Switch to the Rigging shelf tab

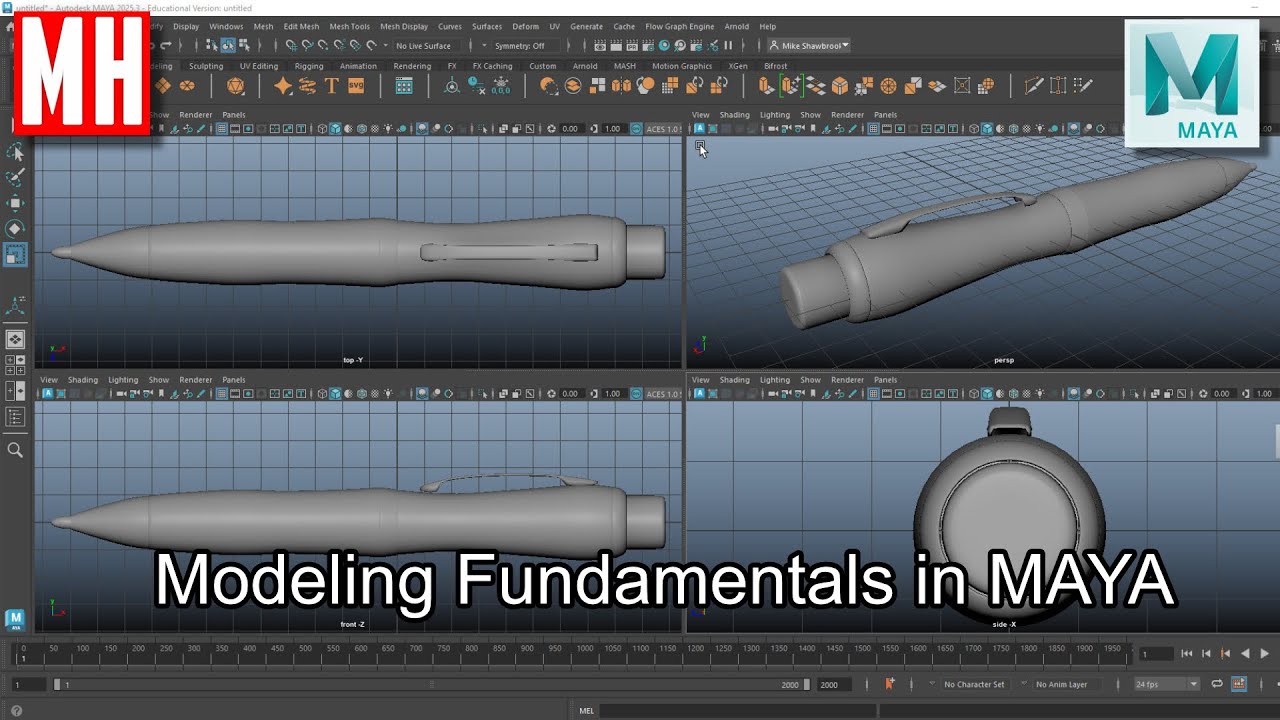(x=309, y=66)
